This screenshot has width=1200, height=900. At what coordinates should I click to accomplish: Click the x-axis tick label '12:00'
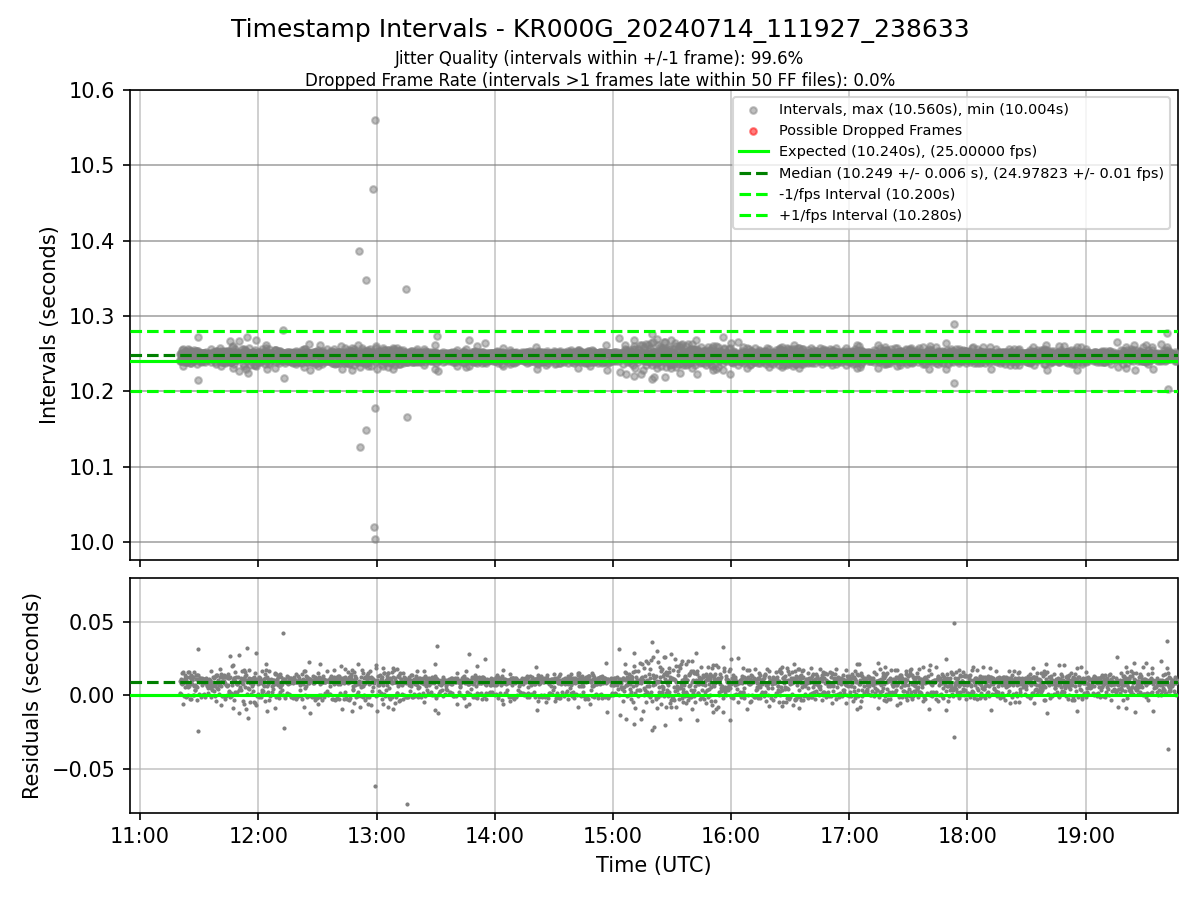(258, 835)
